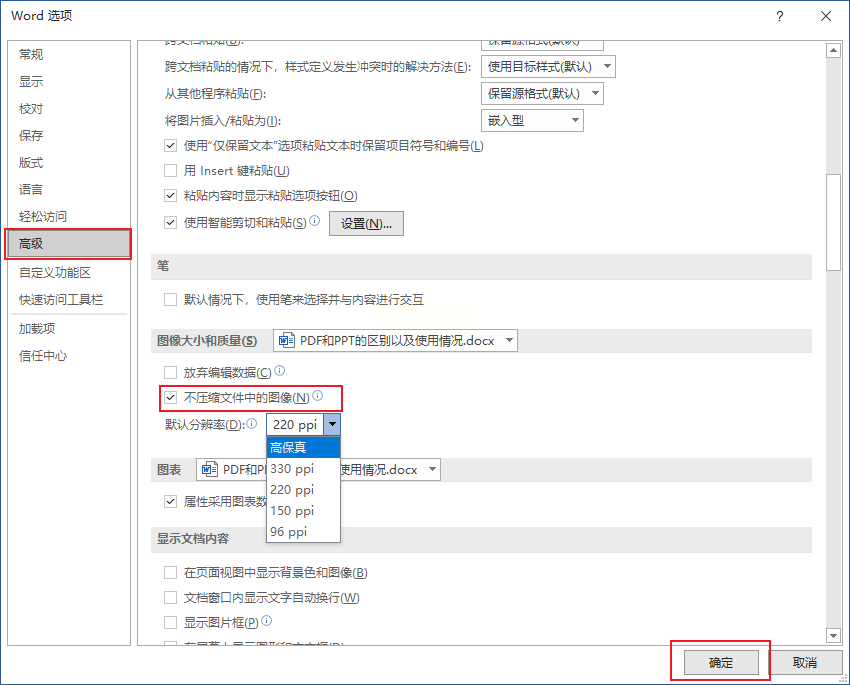The height and width of the screenshot is (685, 850).
Task: Click the scrollbar down arrow
Action: (833, 635)
